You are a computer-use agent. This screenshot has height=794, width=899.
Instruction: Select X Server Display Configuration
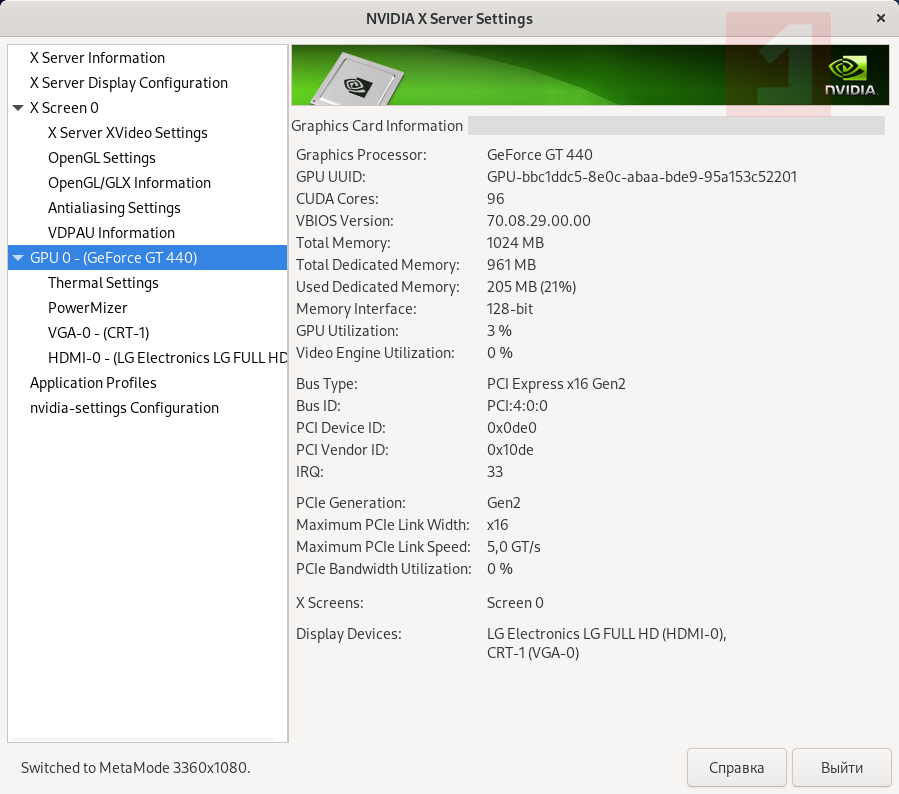pyautogui.click(x=128, y=83)
